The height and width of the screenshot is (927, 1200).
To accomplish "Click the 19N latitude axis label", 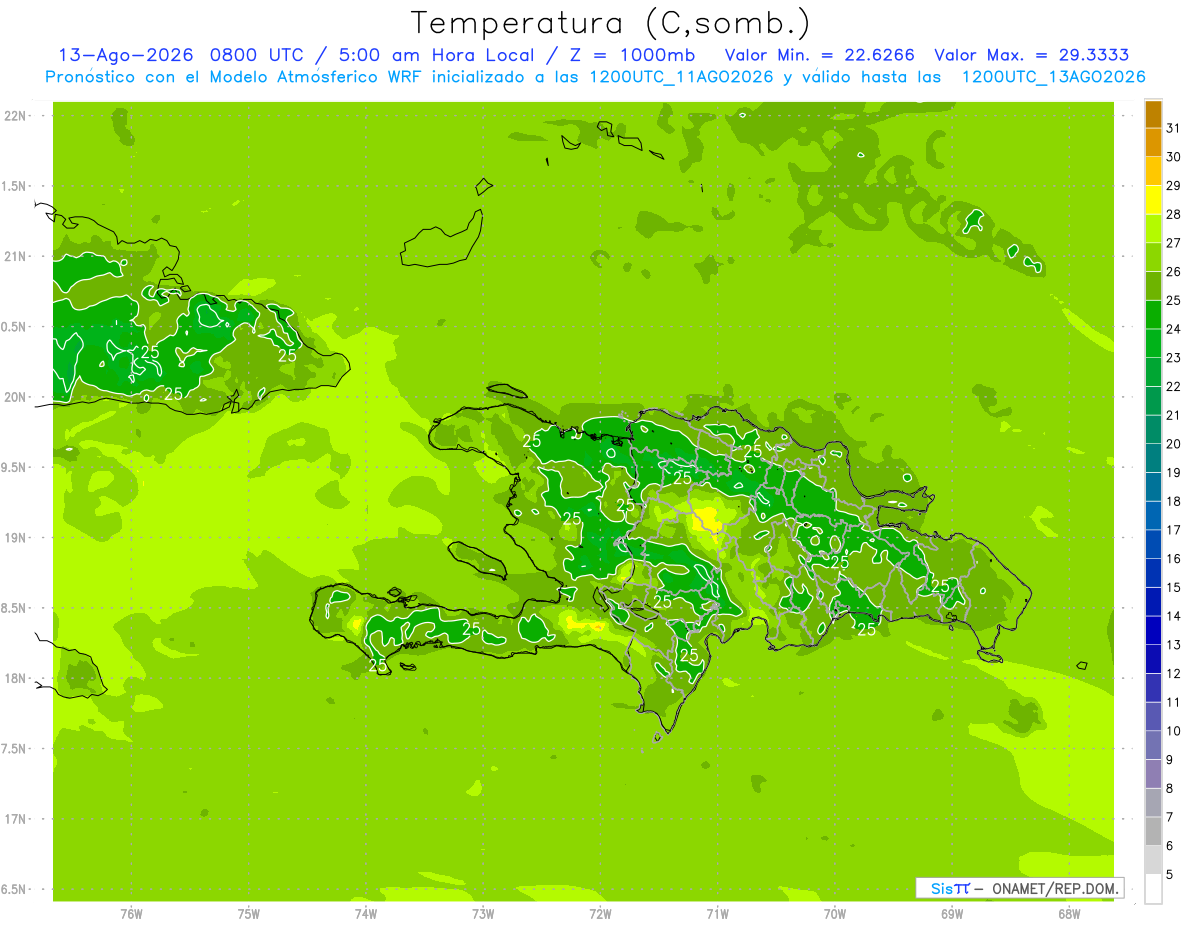I will (15, 538).
